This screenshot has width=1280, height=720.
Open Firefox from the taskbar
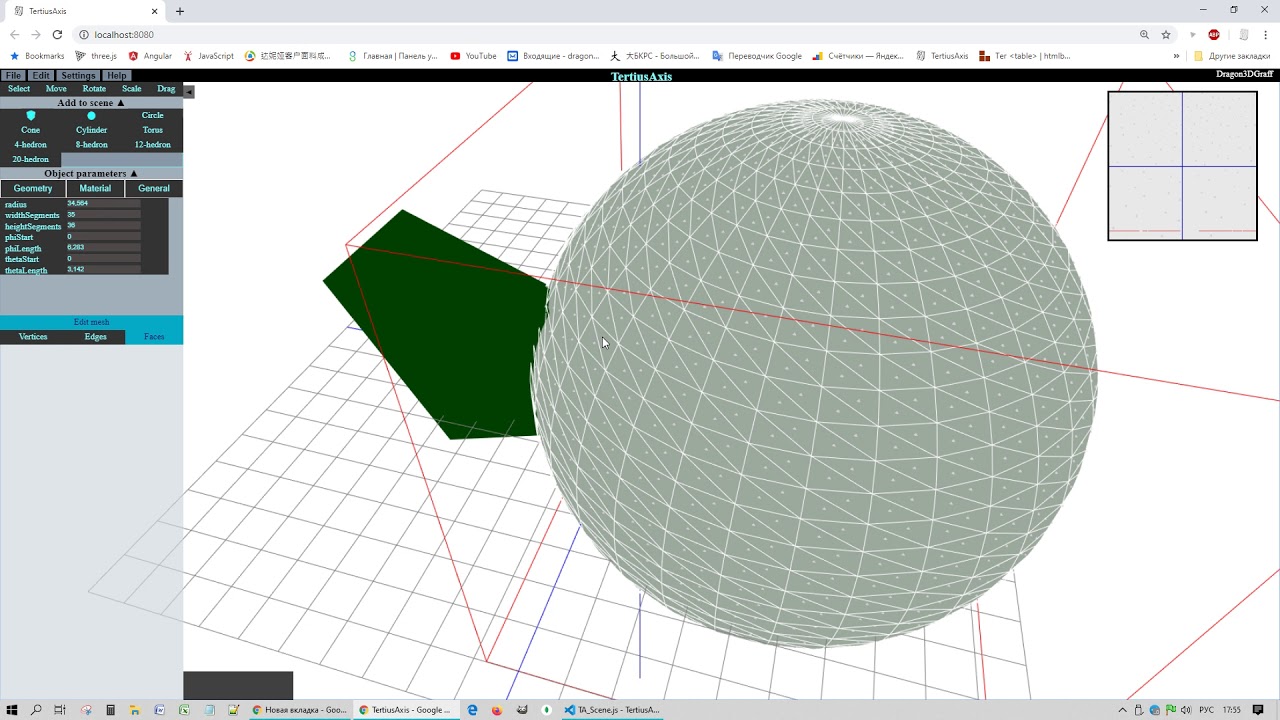coord(497,710)
